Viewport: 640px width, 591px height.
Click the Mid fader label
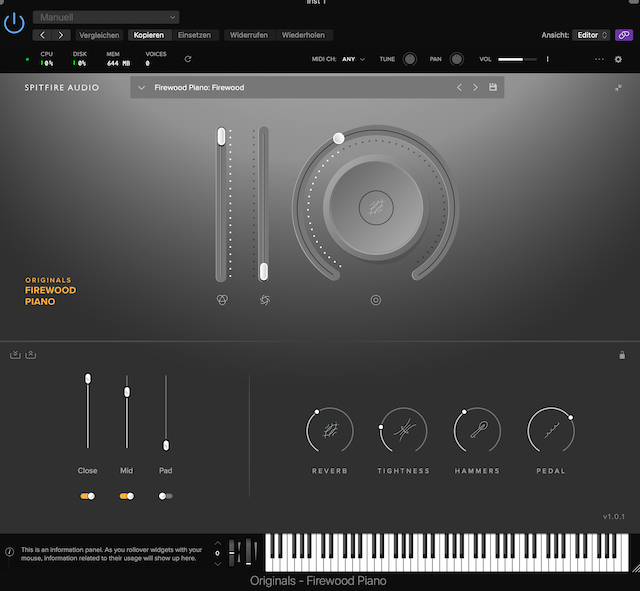(127, 471)
